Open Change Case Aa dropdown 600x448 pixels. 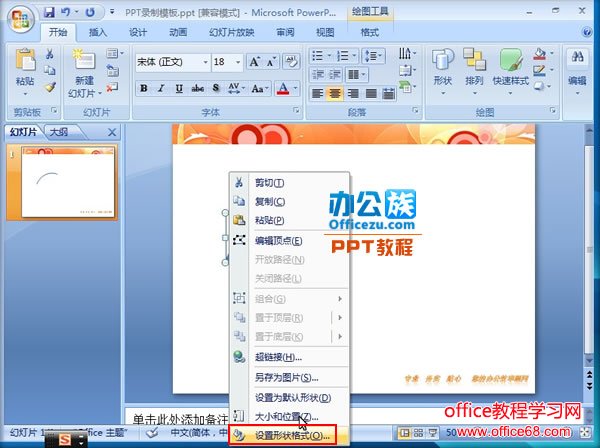pos(261,89)
